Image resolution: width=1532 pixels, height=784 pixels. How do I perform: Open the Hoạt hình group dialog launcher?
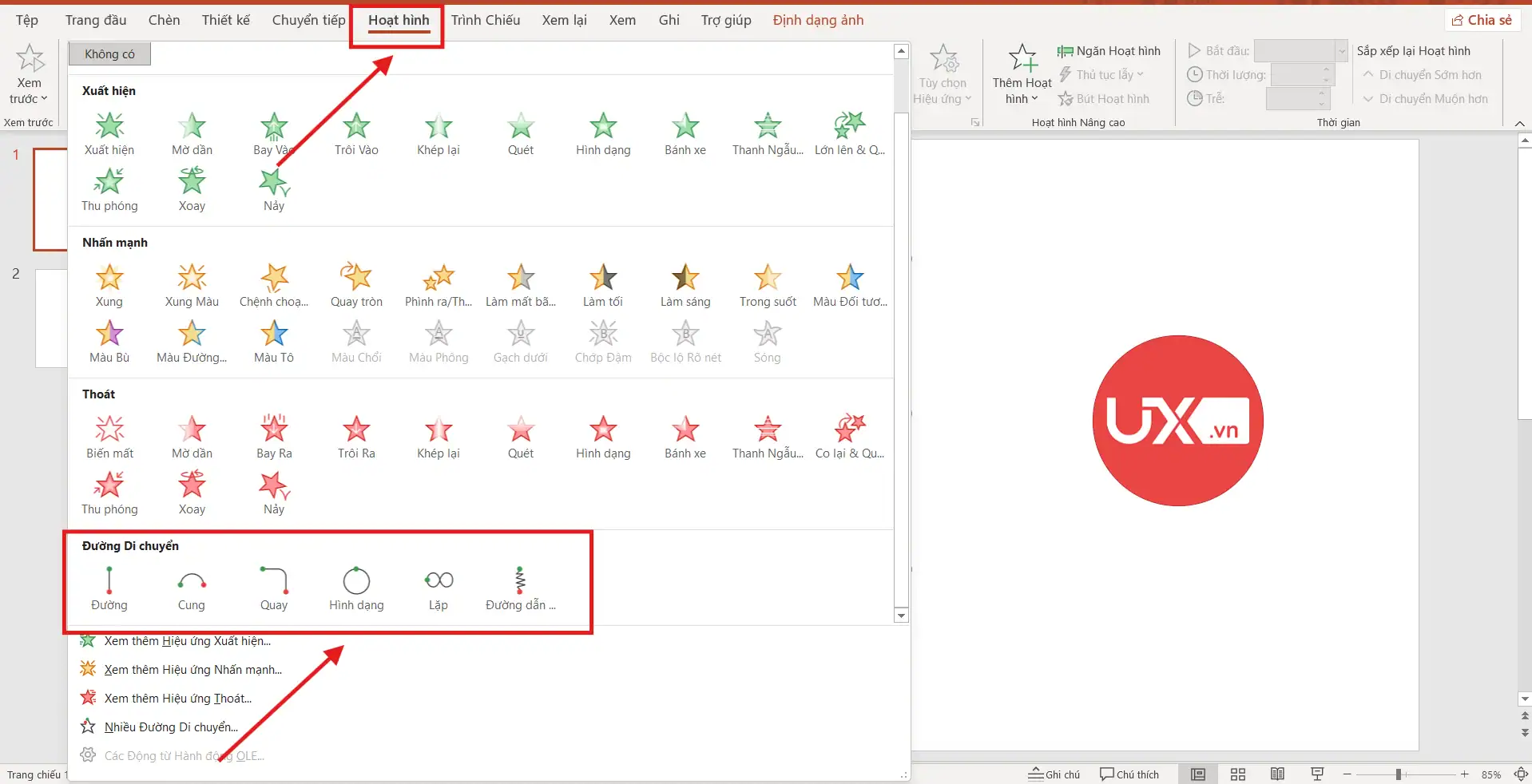tap(975, 123)
